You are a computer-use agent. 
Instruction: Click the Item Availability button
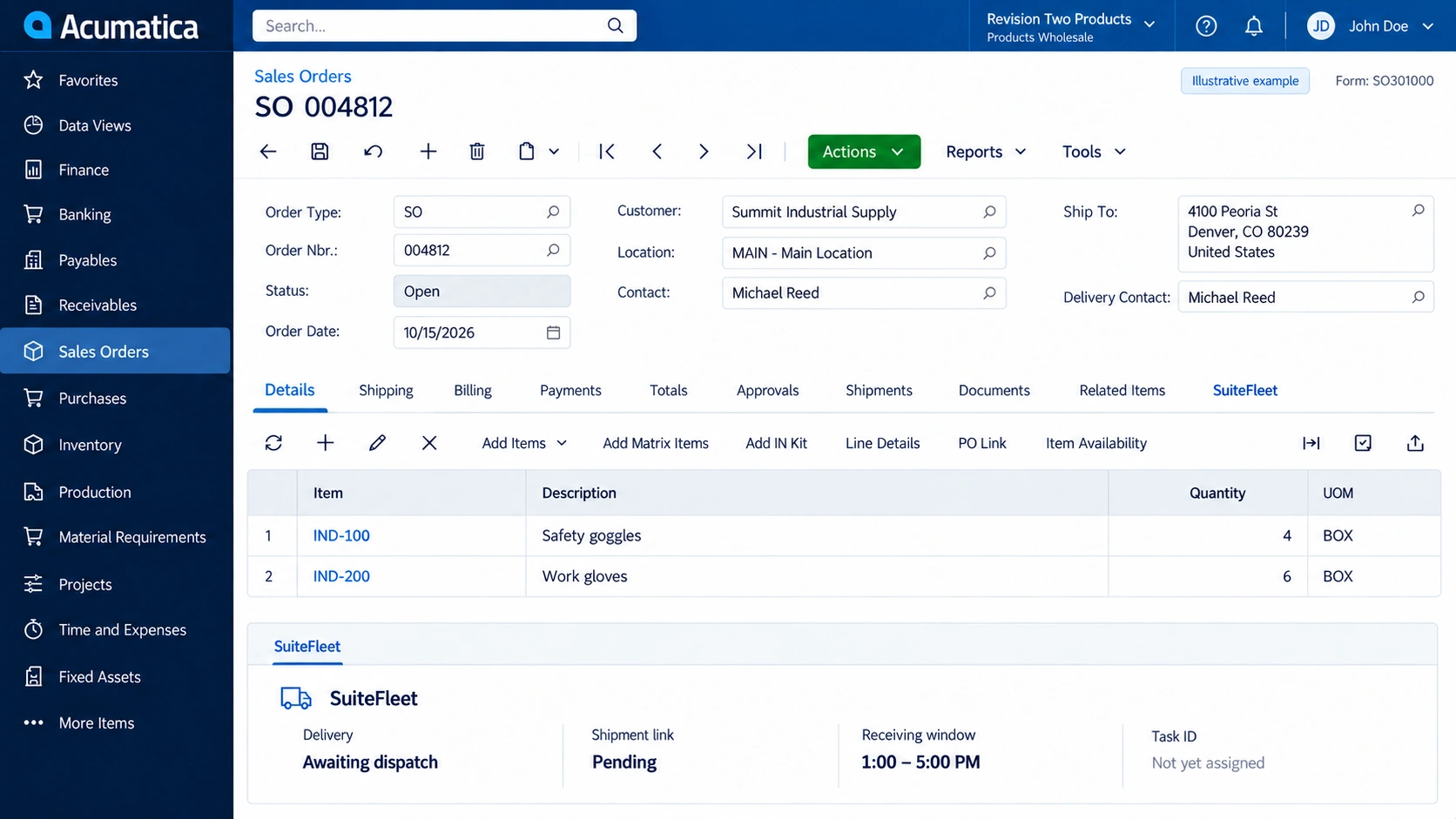point(1096,443)
